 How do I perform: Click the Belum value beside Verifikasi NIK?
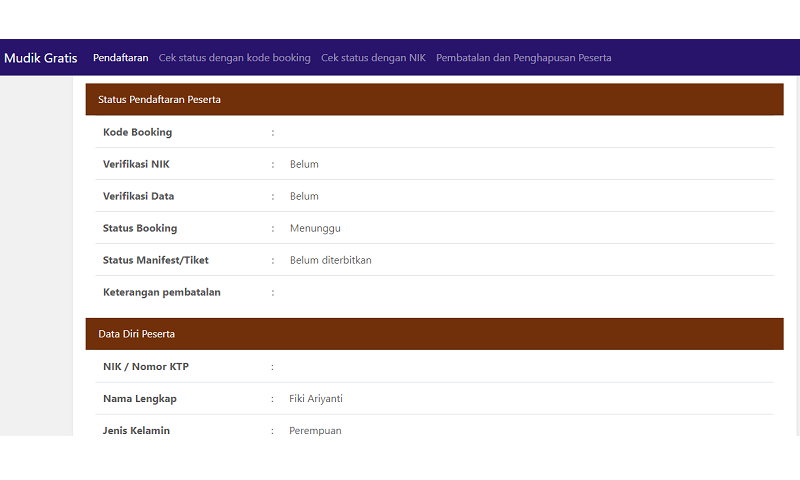304,164
